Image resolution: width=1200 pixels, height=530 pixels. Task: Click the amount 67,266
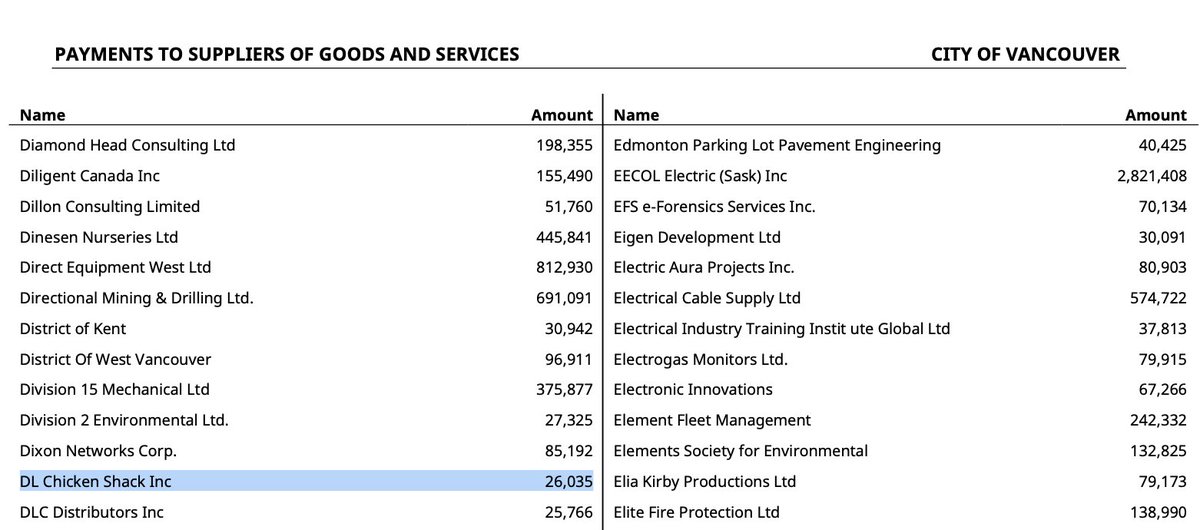click(x=1162, y=389)
